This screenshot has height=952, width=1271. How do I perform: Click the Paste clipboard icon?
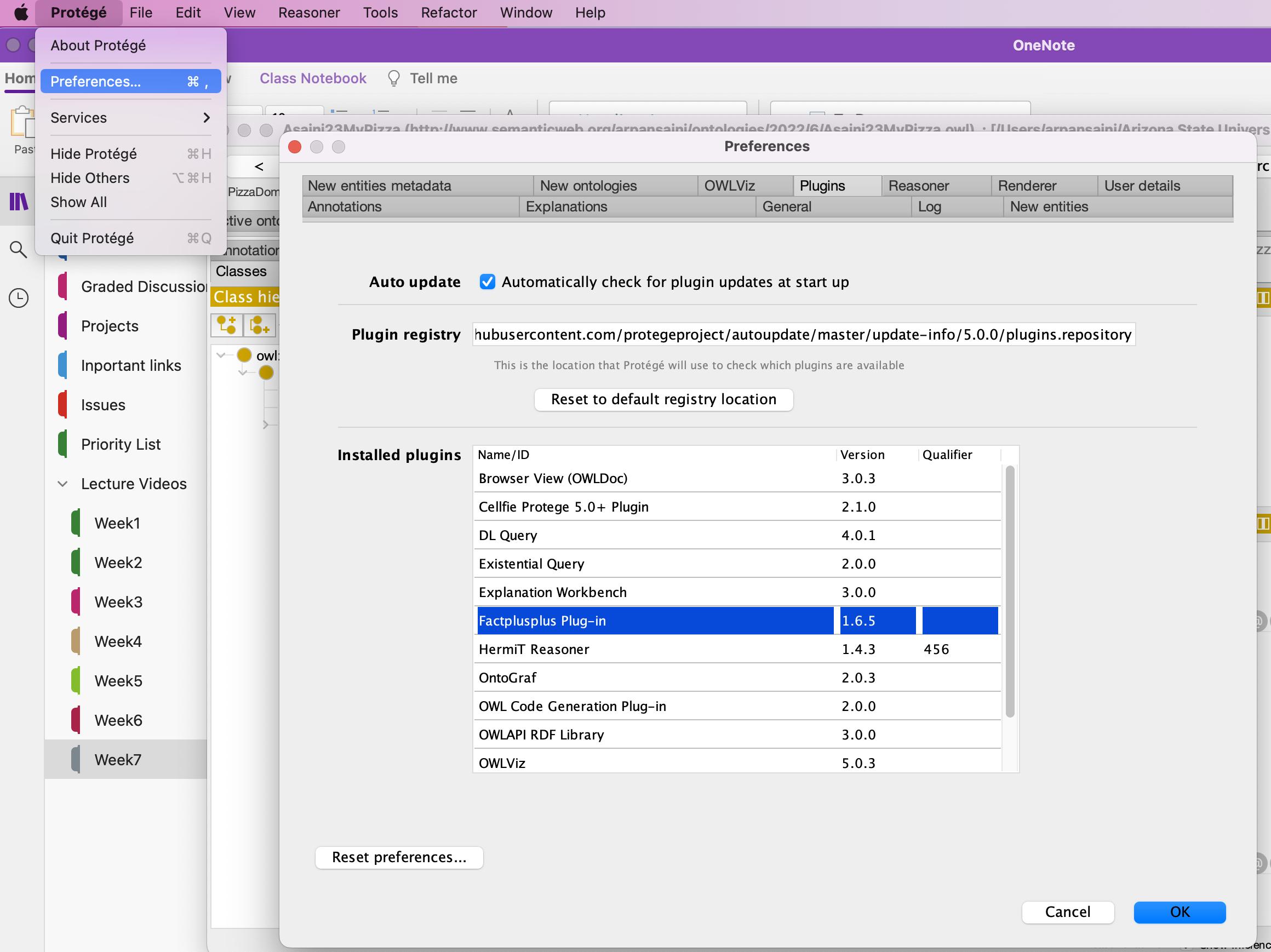(22, 123)
